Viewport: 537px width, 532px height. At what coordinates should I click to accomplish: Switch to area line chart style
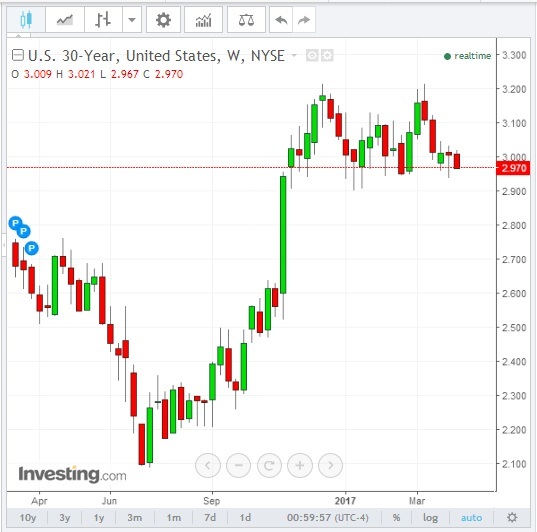click(65, 20)
